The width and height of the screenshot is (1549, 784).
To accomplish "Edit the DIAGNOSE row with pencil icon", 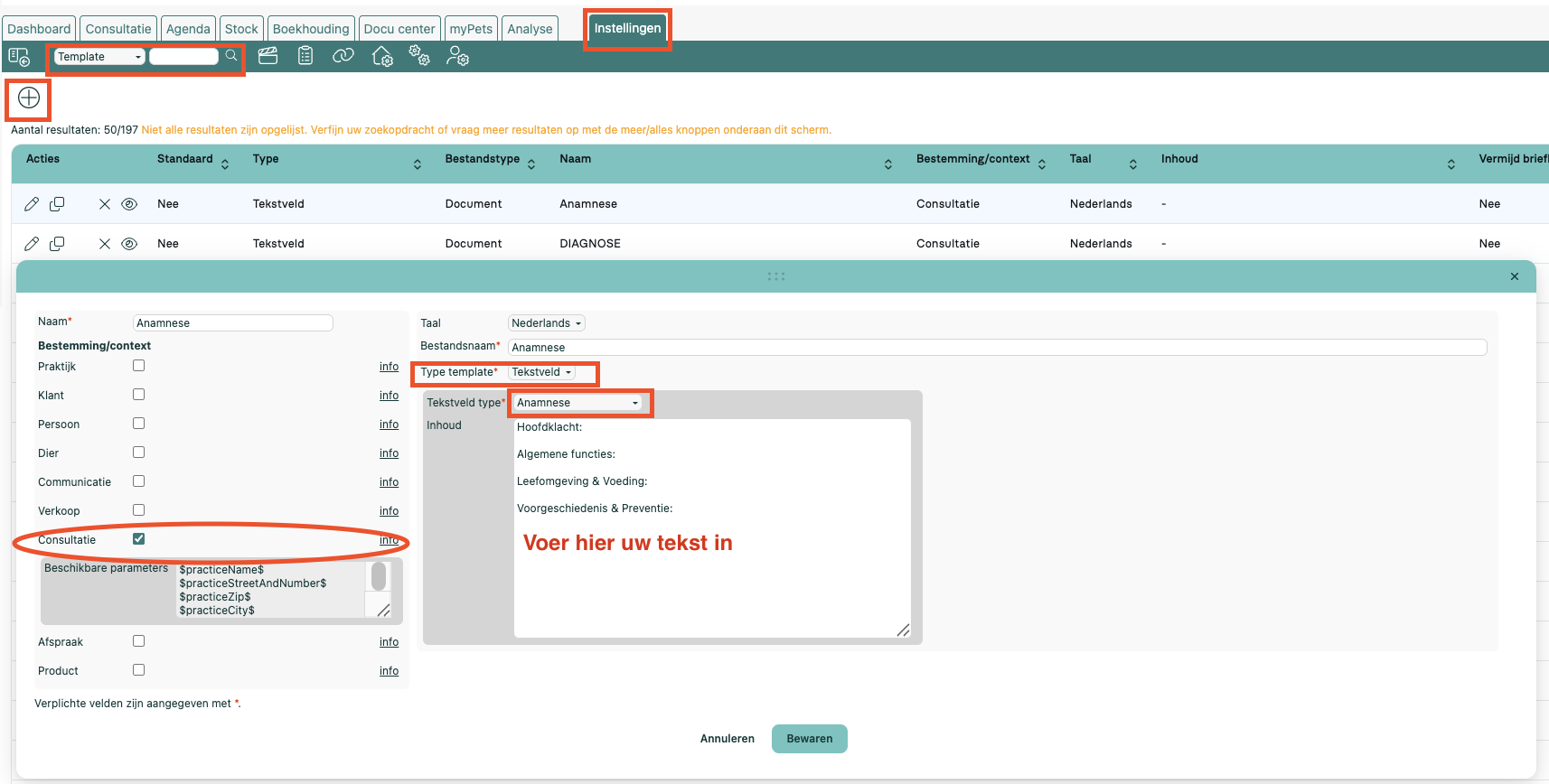I will click(x=32, y=244).
